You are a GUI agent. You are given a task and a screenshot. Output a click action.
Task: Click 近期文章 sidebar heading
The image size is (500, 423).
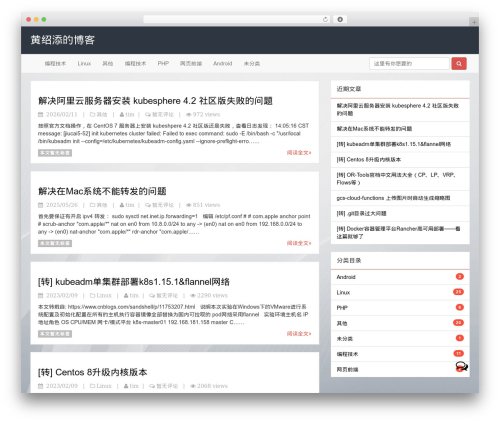click(x=349, y=89)
